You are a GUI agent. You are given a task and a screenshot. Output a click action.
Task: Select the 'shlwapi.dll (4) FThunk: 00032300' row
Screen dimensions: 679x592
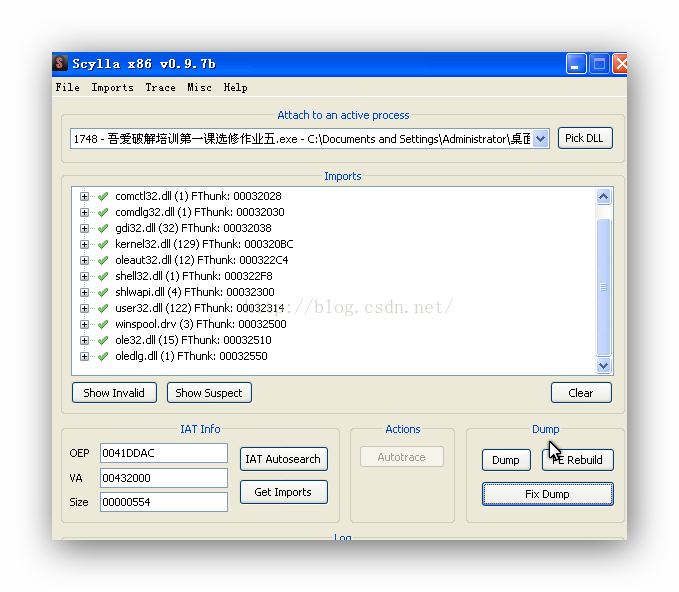point(195,292)
